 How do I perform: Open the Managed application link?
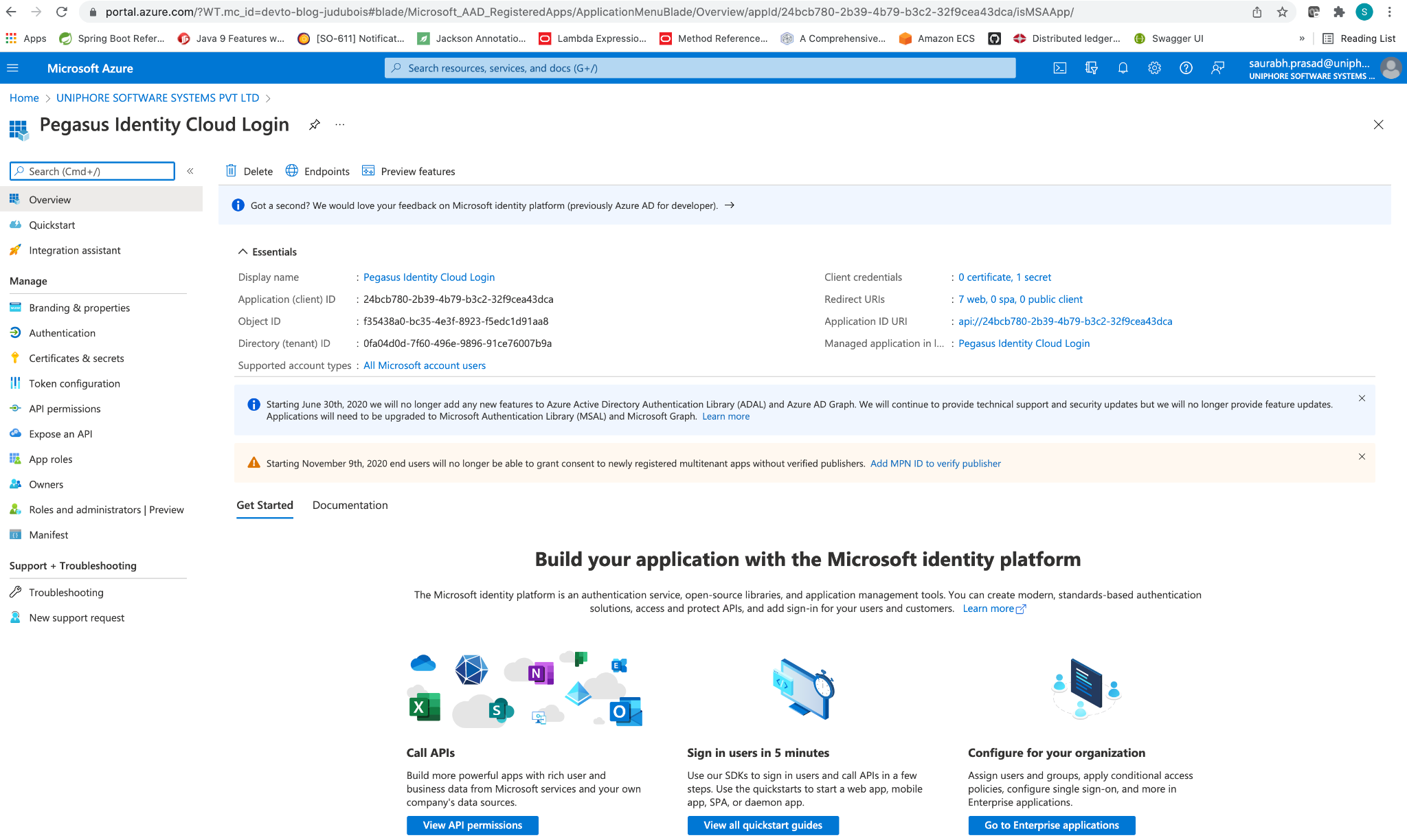coord(1024,343)
